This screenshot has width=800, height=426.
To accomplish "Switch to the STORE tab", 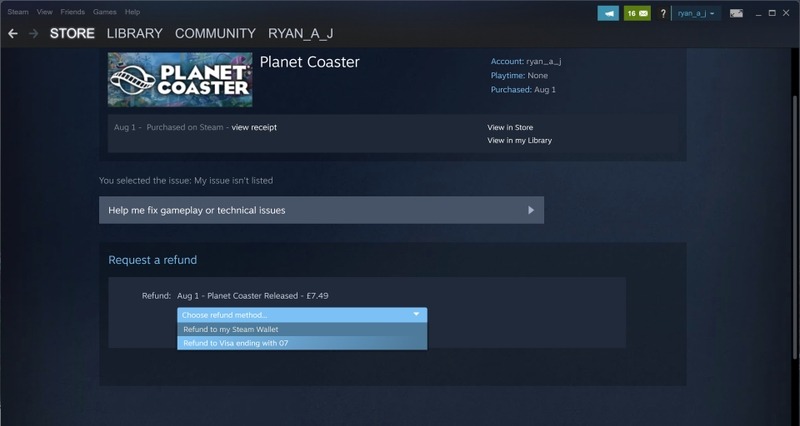I will pyautogui.click(x=72, y=34).
